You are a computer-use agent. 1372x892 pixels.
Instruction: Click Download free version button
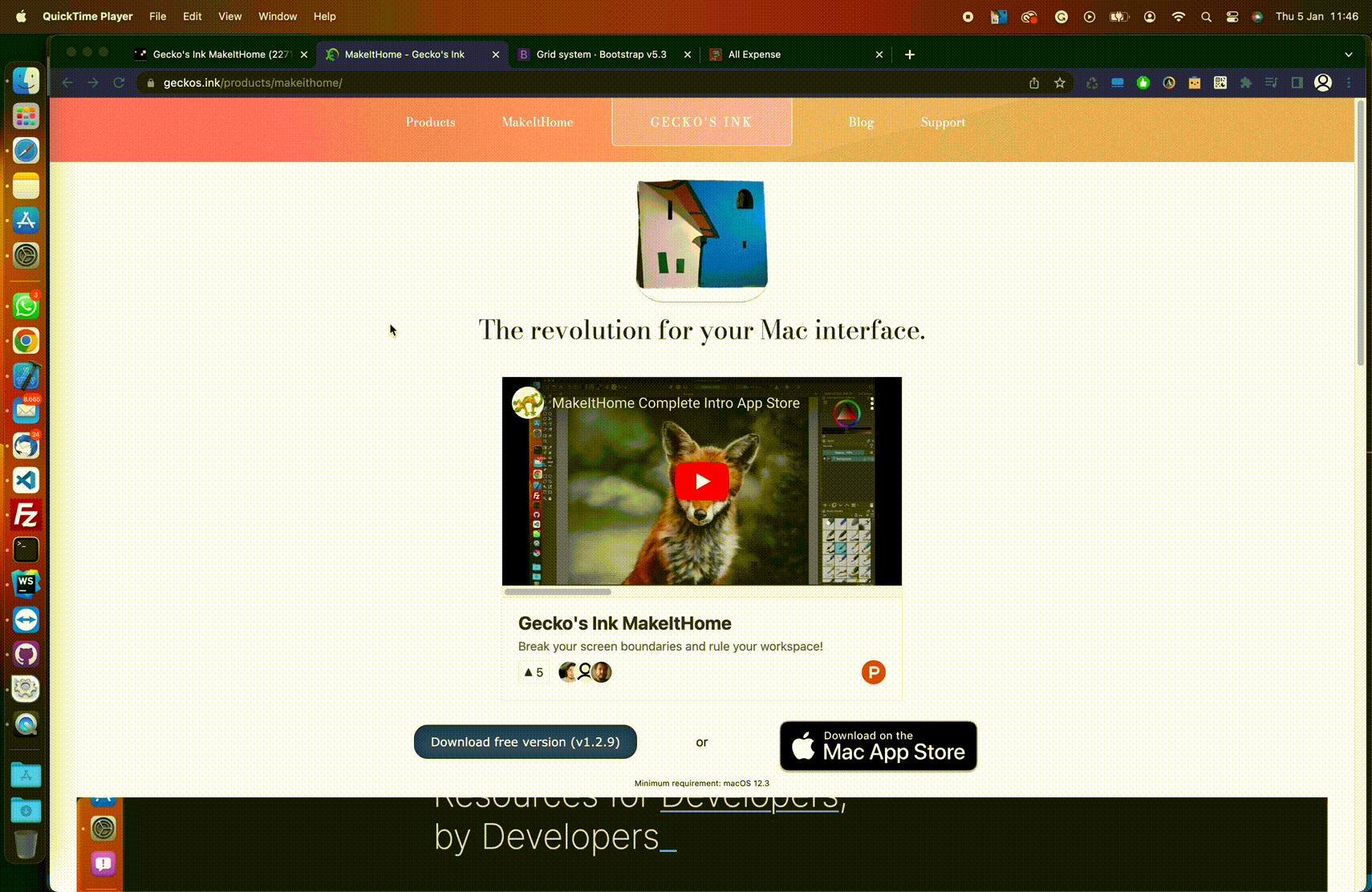click(x=525, y=742)
